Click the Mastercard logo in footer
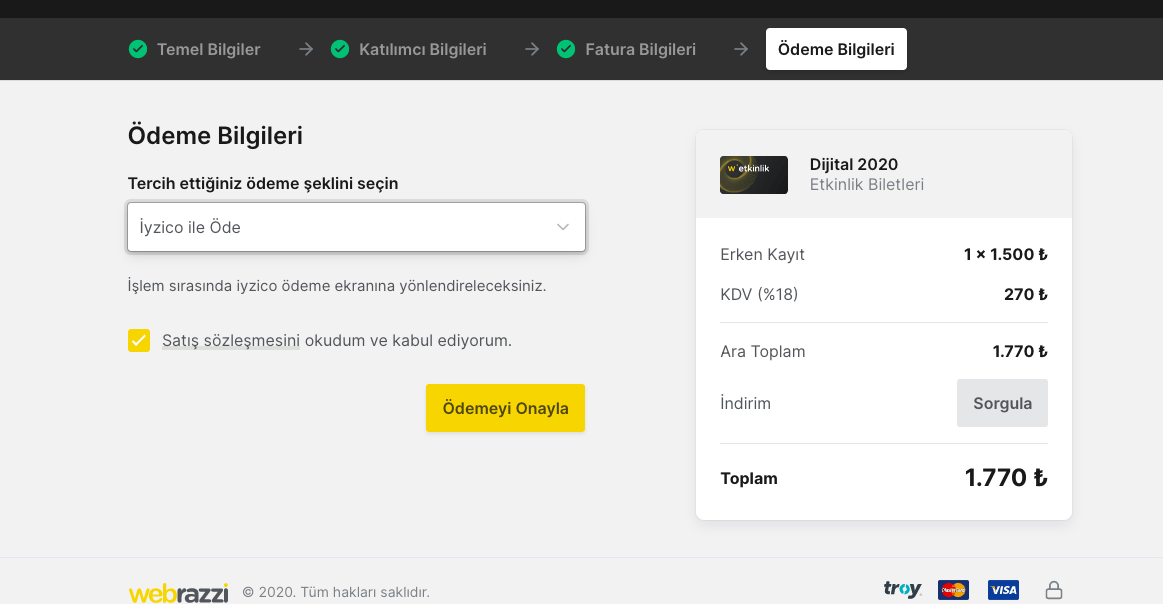The height and width of the screenshot is (604, 1163). [x=953, y=590]
